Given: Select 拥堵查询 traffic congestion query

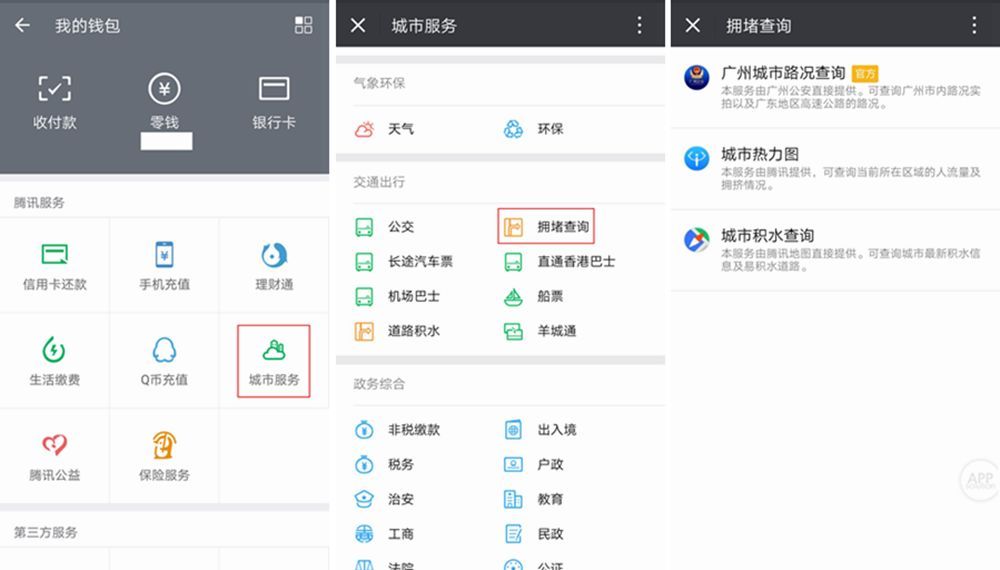Looking at the screenshot, I should pyautogui.click(x=547, y=227).
